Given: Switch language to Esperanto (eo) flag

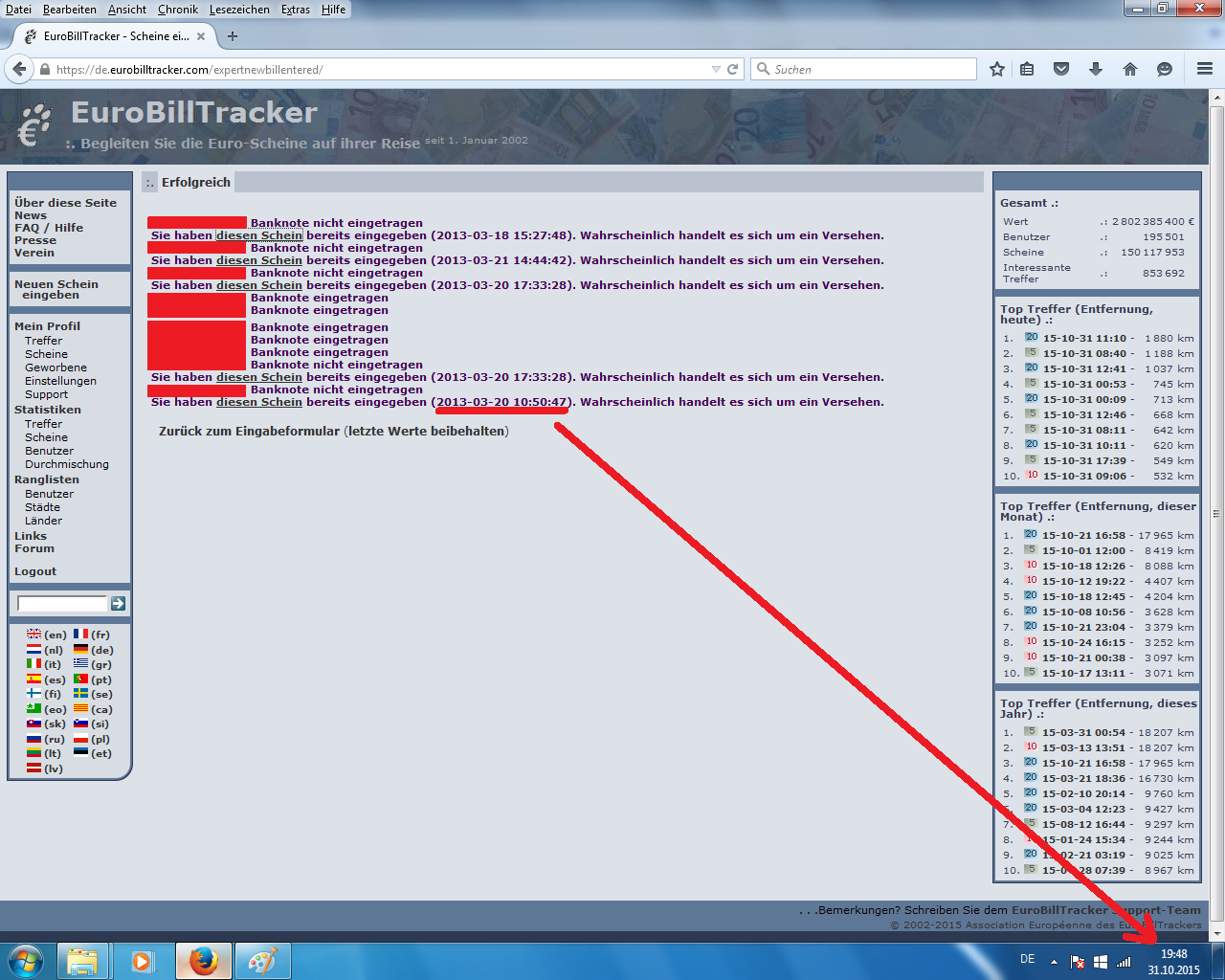Looking at the screenshot, I should pos(34,709).
